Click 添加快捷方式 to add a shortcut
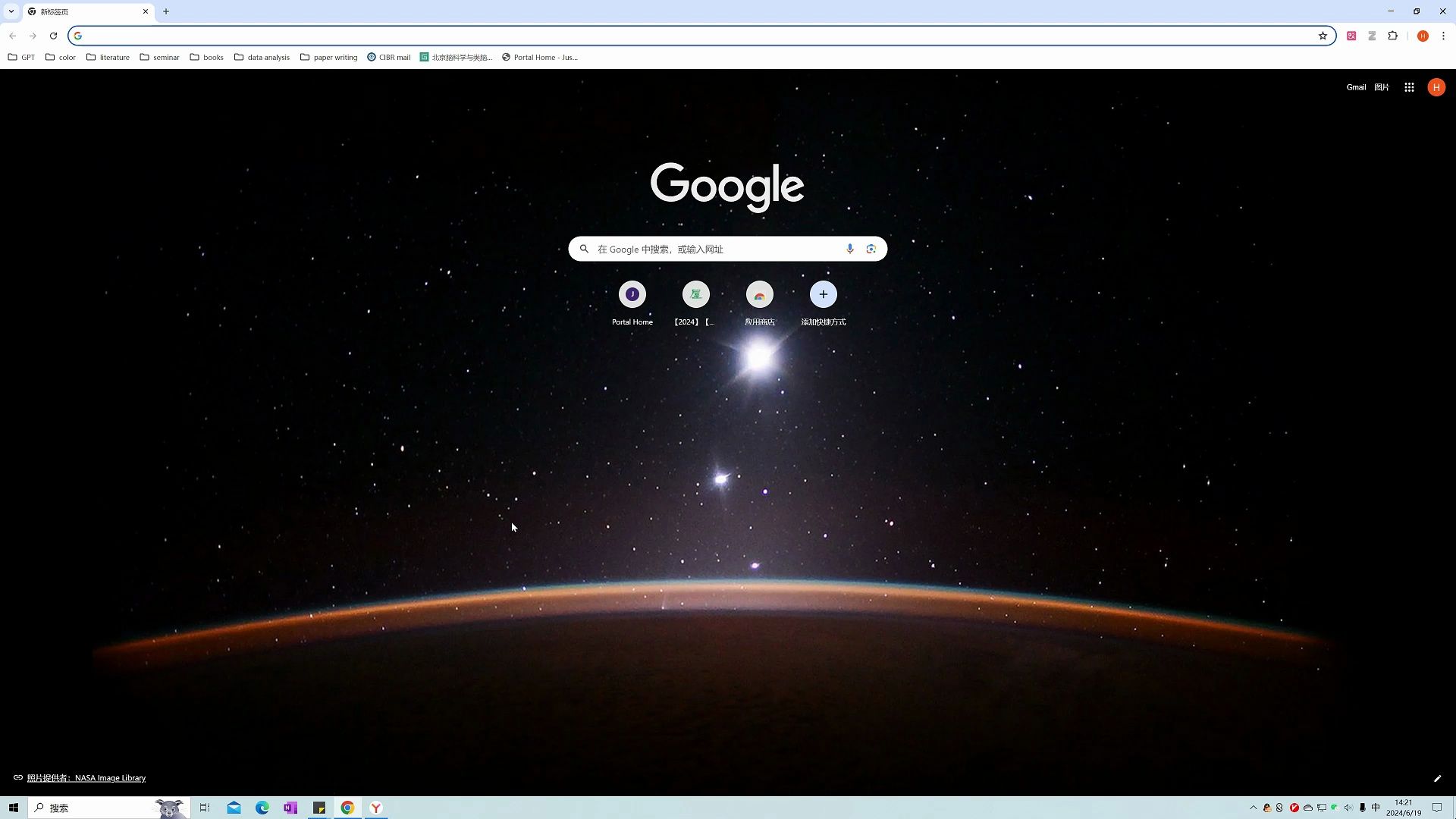 [823, 303]
